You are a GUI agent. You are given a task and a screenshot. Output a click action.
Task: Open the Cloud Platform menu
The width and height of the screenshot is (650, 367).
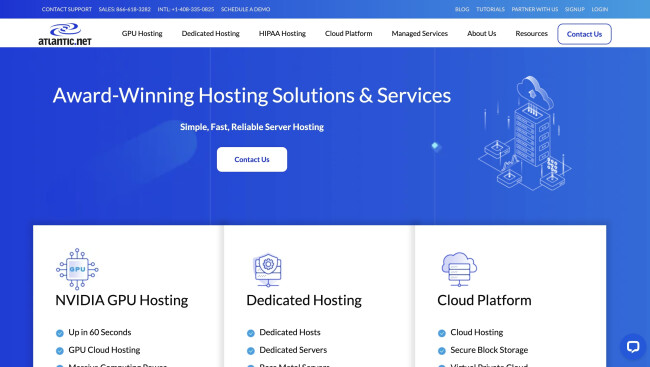pyautogui.click(x=349, y=34)
